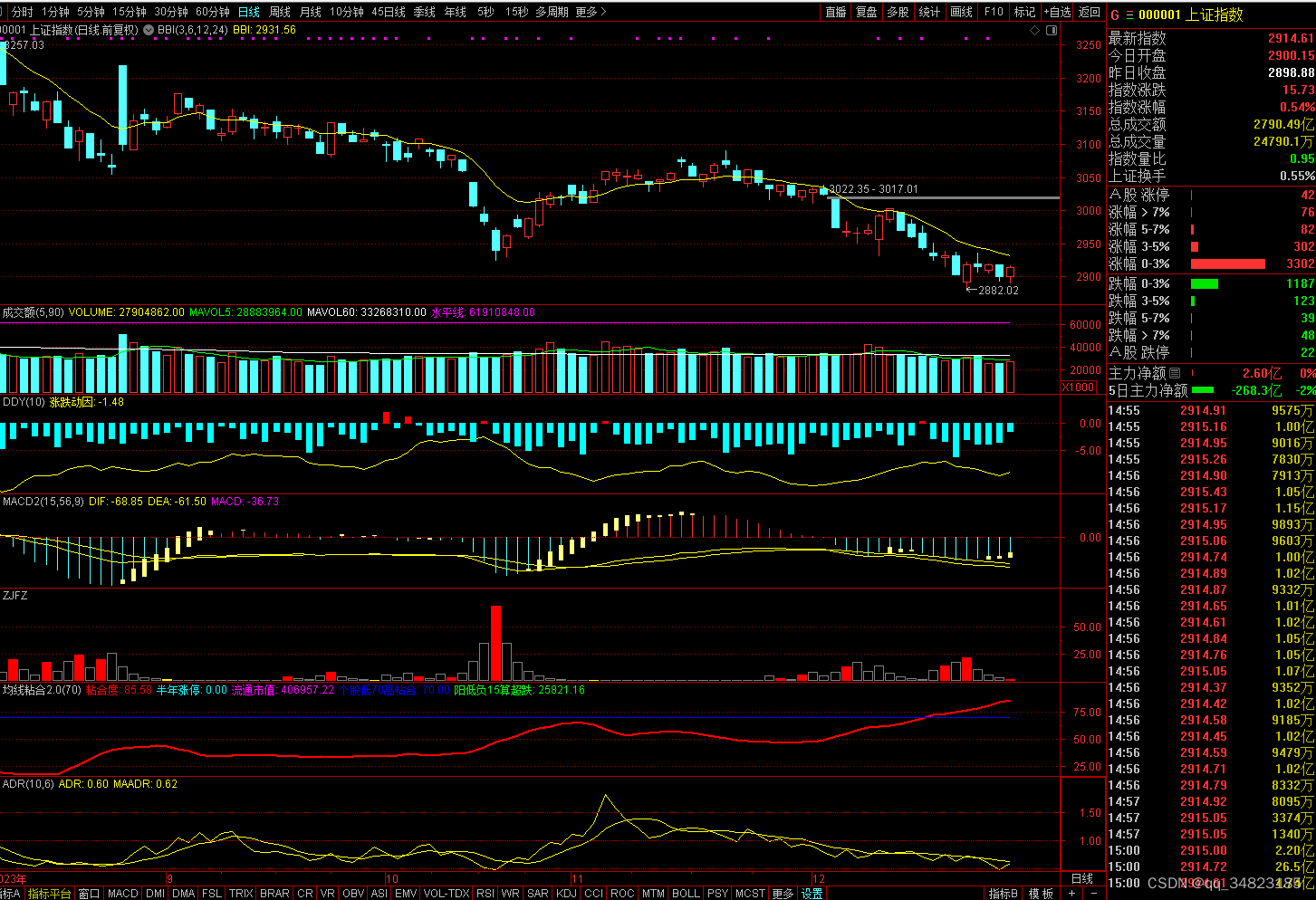1316x900 pixels.
Task: Apply the MCST indicator
Action: pyautogui.click(x=750, y=894)
